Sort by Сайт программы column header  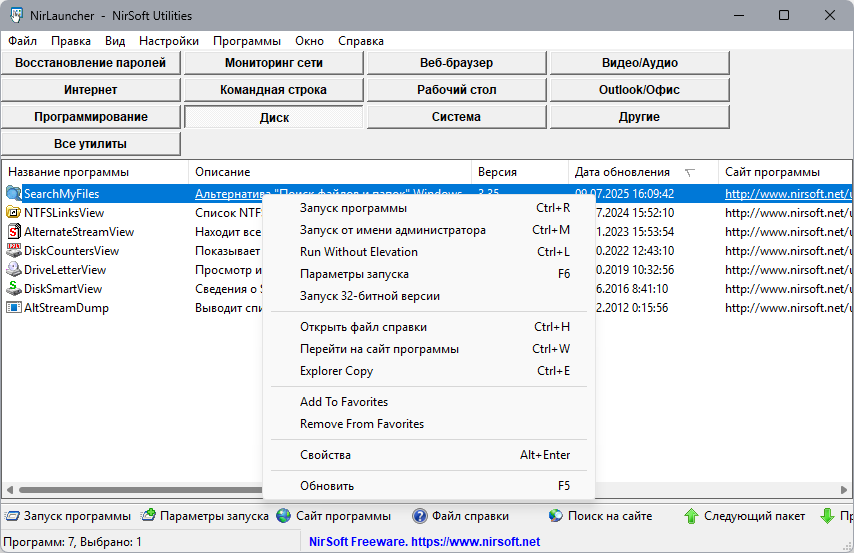pos(785,172)
